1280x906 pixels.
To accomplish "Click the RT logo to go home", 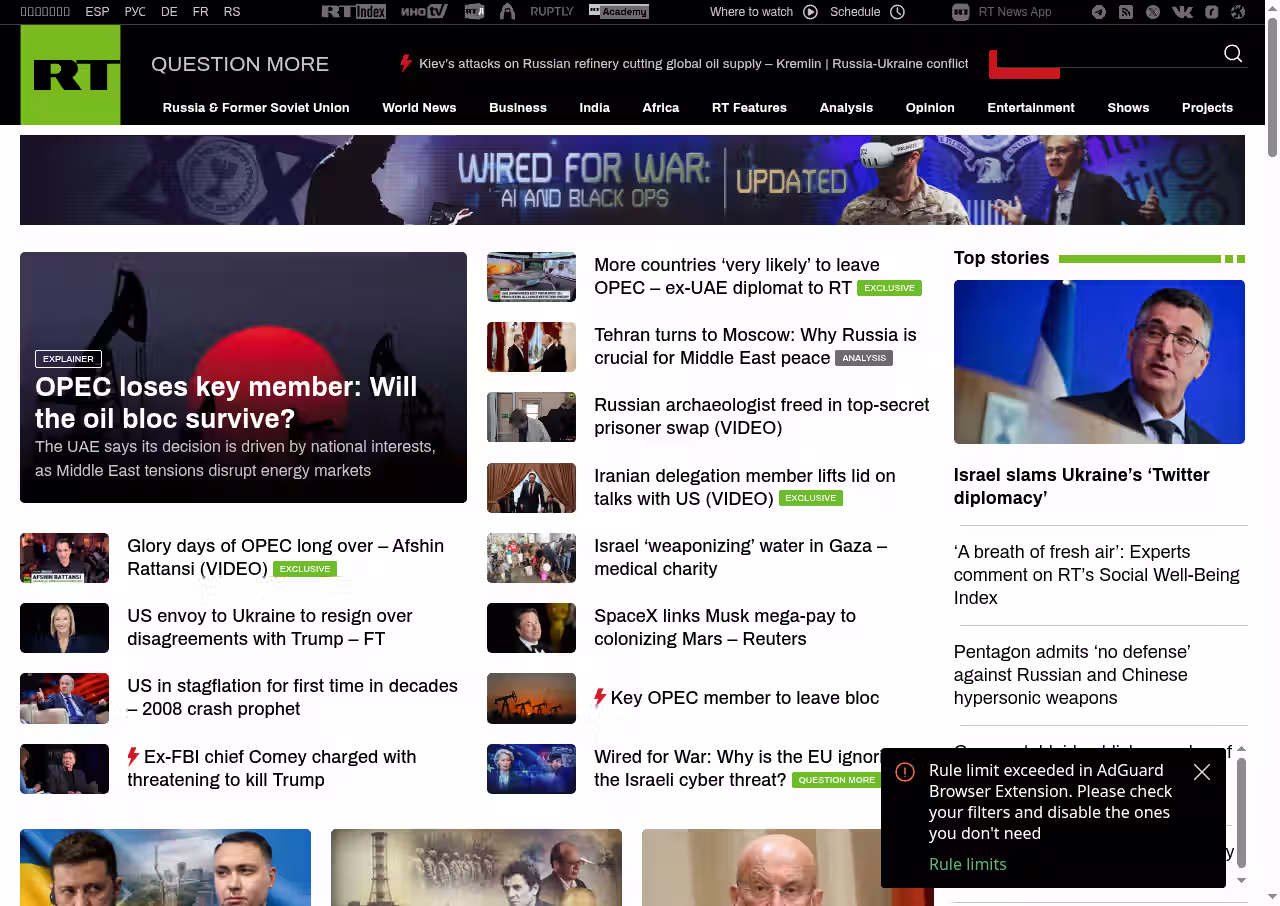I will (70, 75).
